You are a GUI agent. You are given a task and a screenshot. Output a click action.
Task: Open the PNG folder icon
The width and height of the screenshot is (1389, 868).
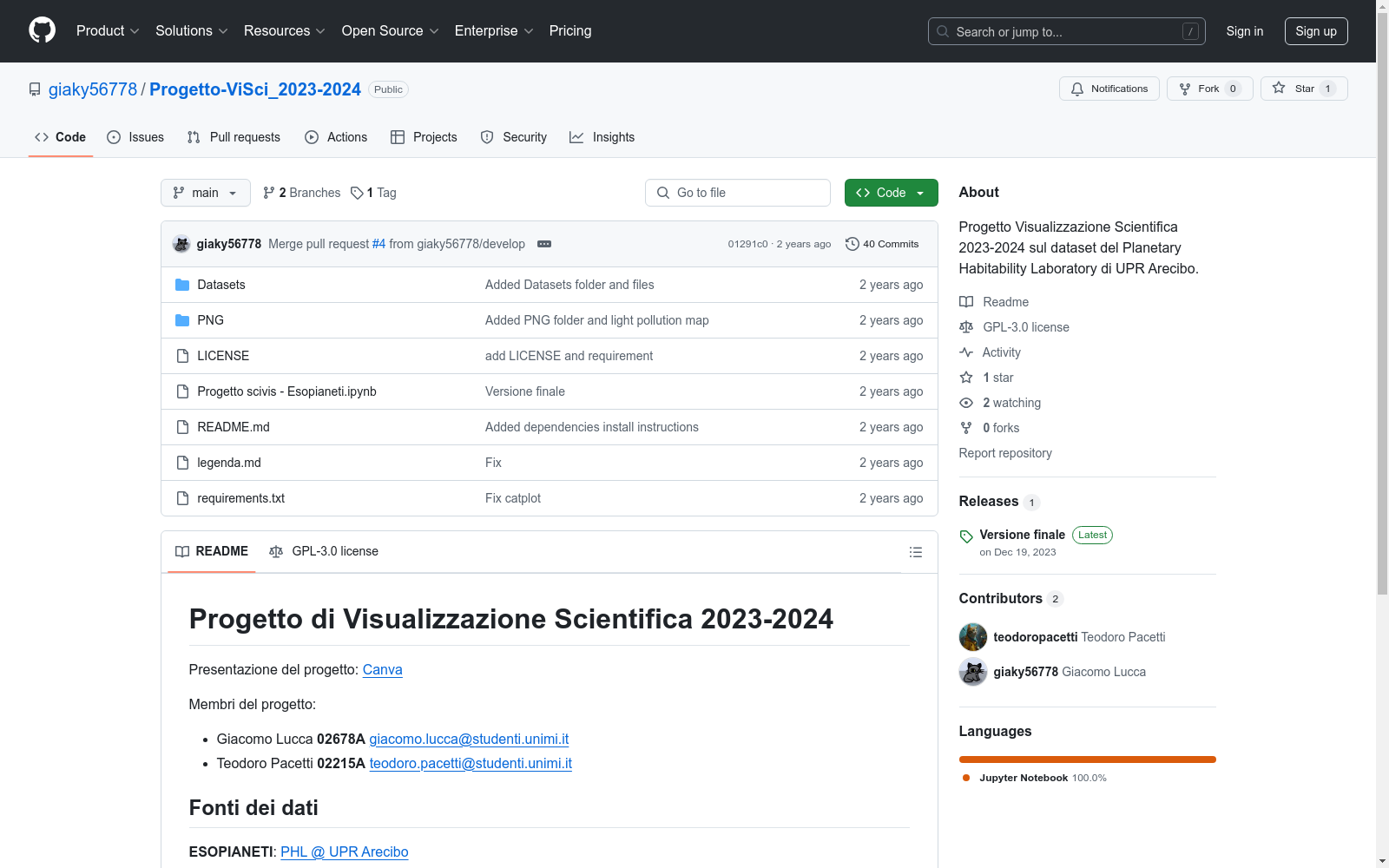tap(182, 320)
